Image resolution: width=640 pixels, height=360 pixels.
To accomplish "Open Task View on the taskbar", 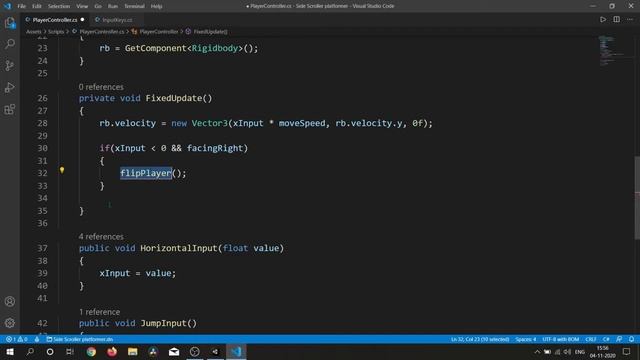I will [70, 351].
